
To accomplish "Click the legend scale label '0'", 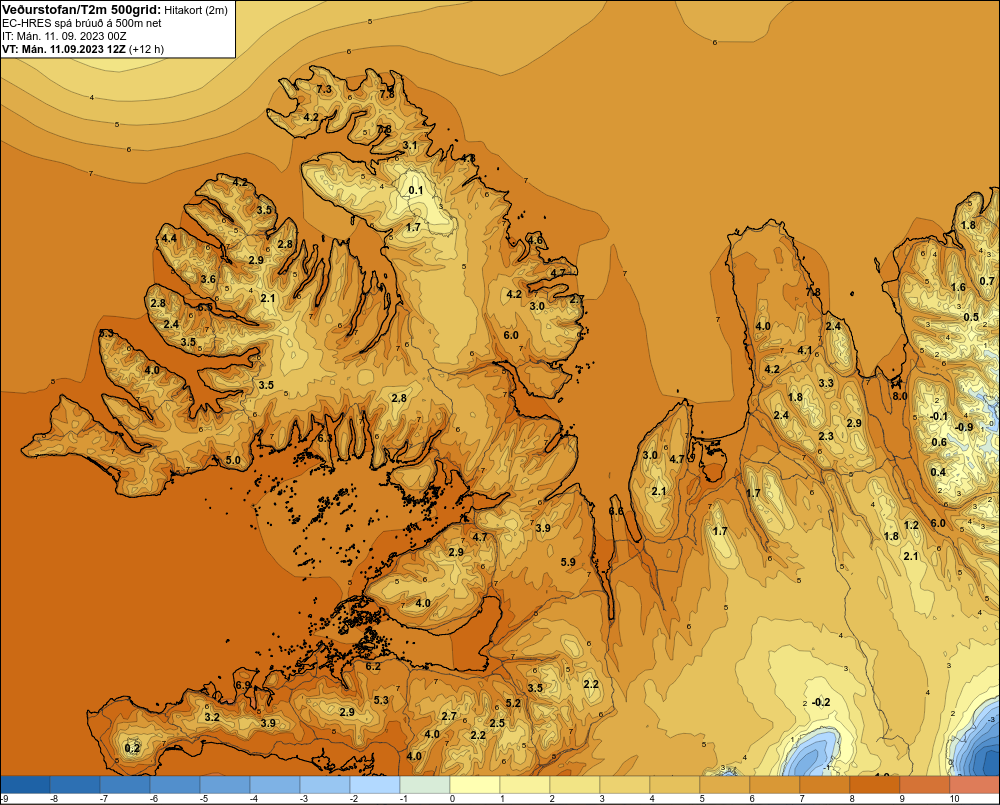I will pyautogui.click(x=452, y=799).
